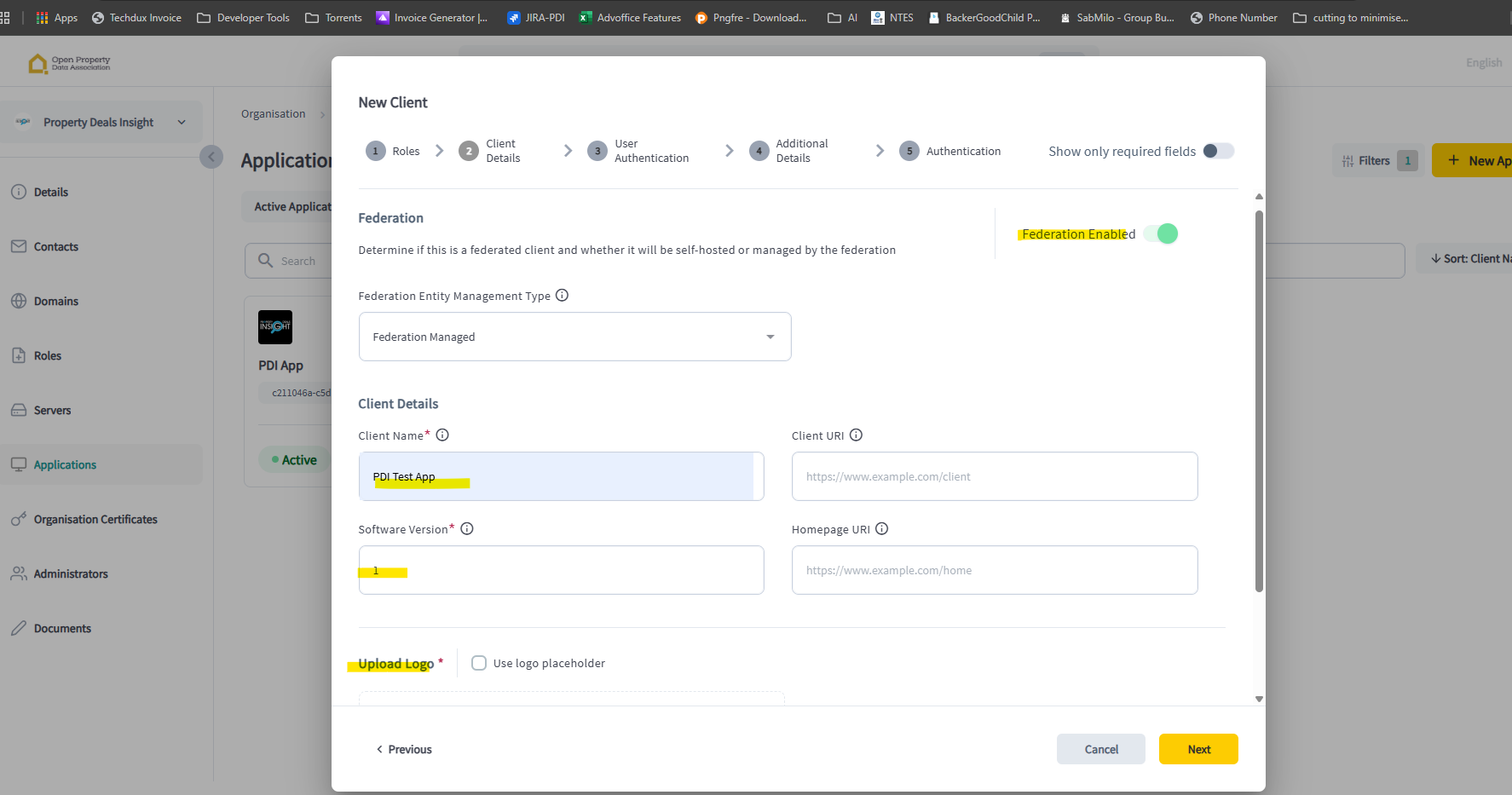Open SabMilo Group bookmark
This screenshot has height=795, width=1512.
click(1117, 17)
